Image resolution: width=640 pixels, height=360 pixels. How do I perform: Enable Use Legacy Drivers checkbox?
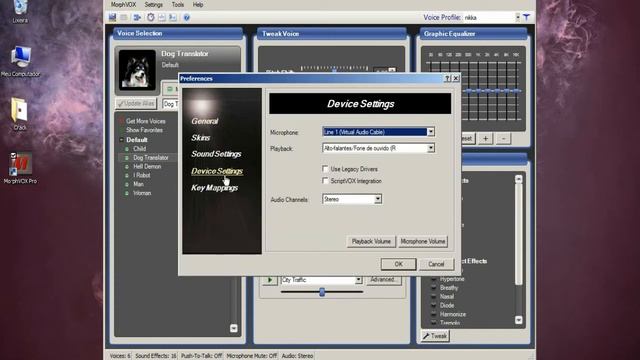[325, 169]
